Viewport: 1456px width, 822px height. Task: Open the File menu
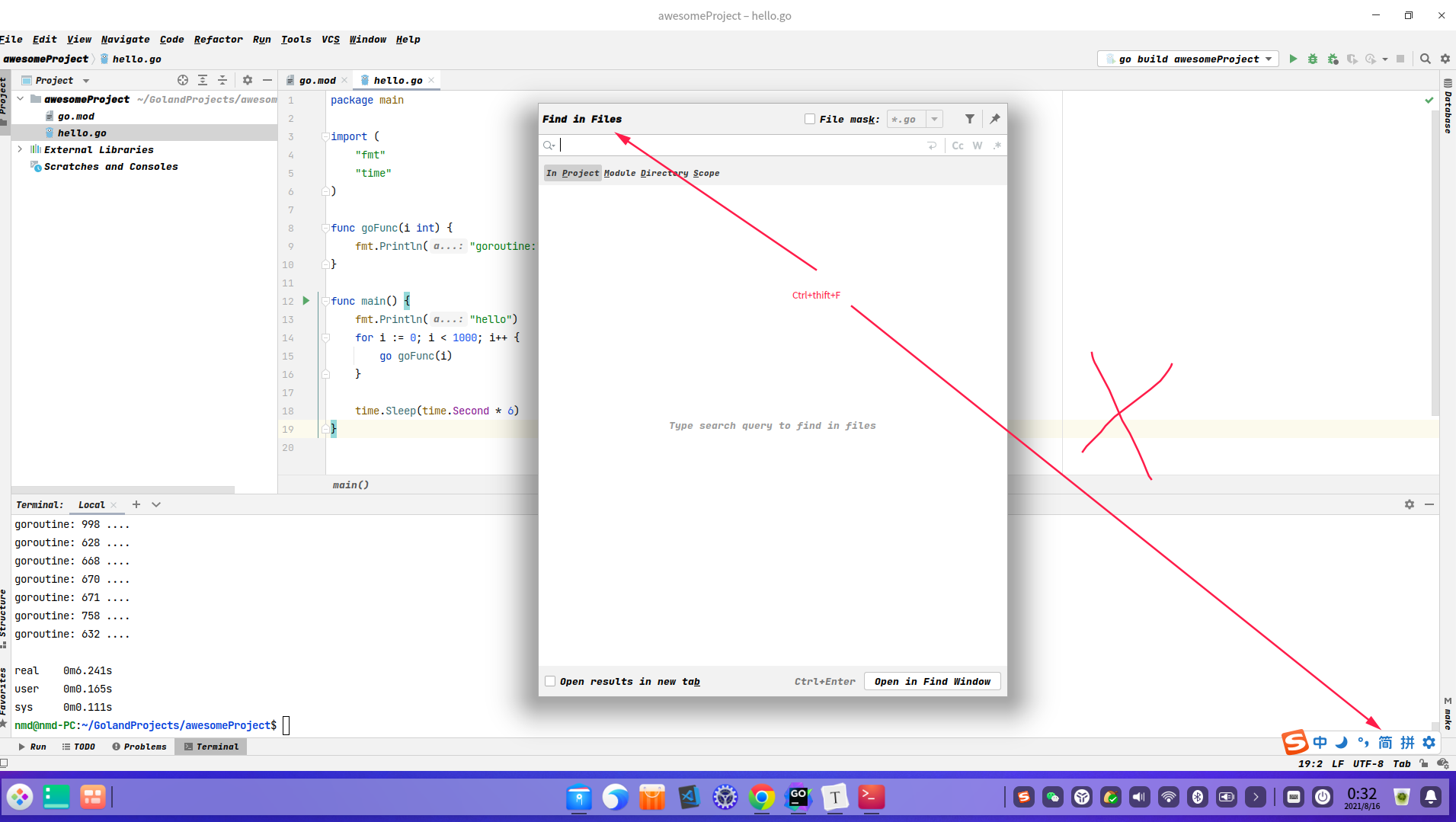(11, 39)
